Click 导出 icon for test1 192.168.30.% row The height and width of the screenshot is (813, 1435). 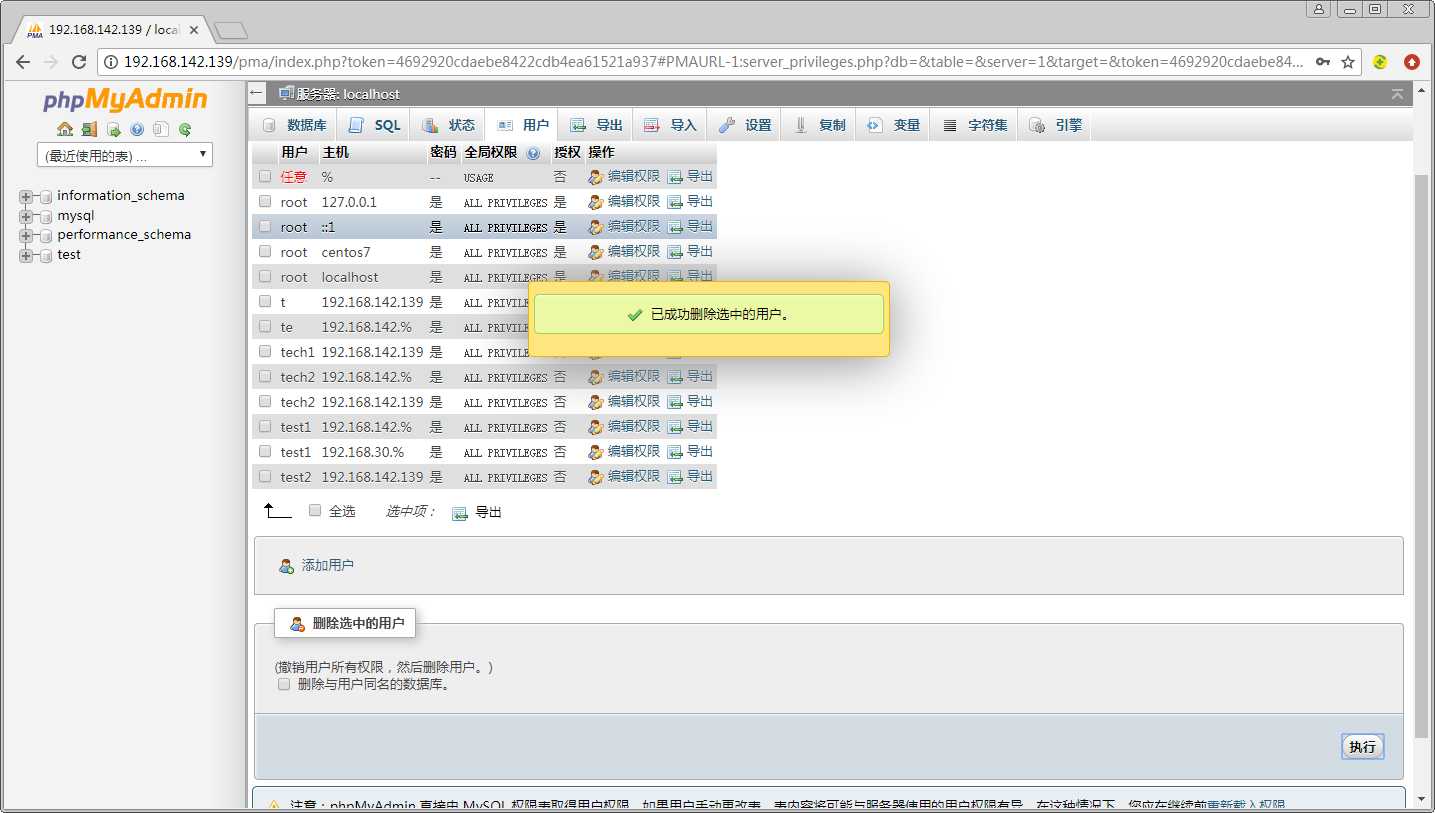[675, 452]
